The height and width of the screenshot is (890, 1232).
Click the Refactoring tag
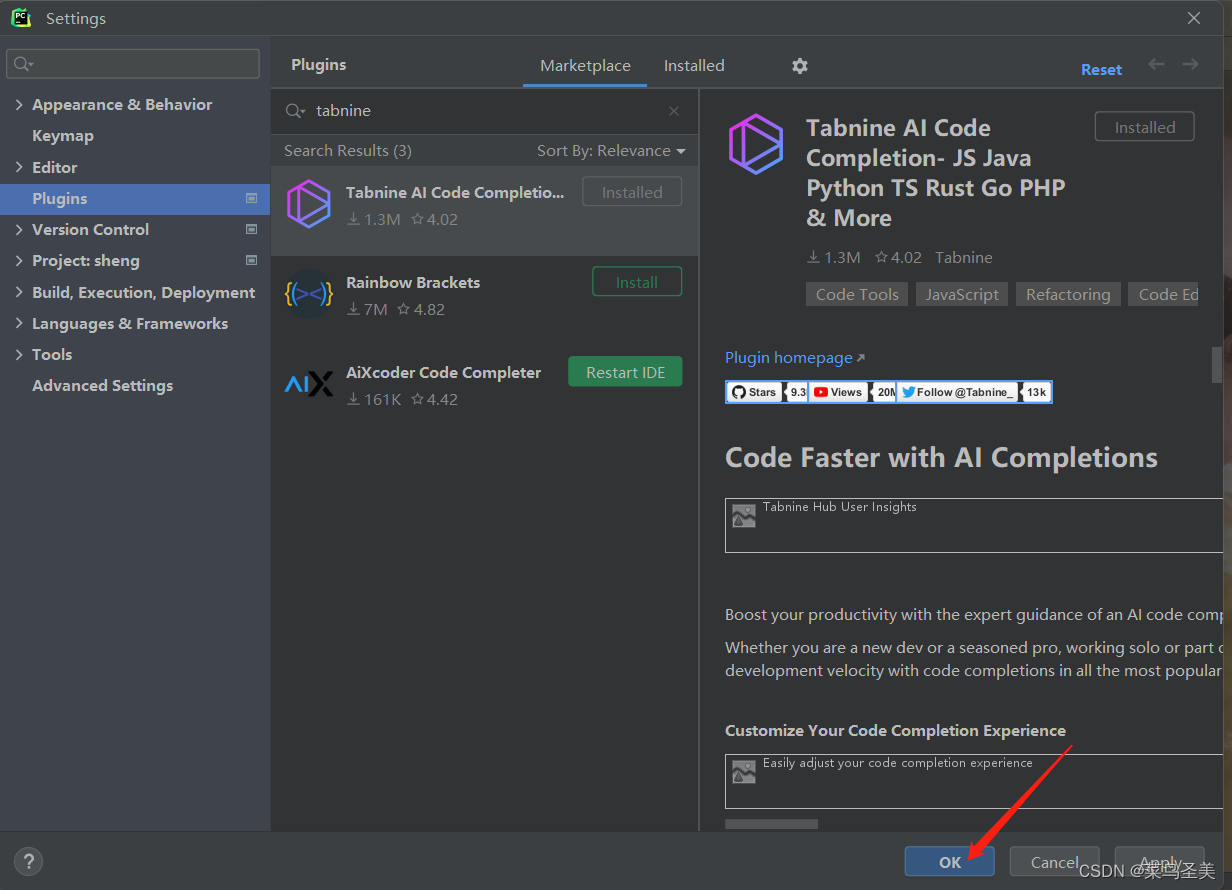pyautogui.click(x=1068, y=294)
